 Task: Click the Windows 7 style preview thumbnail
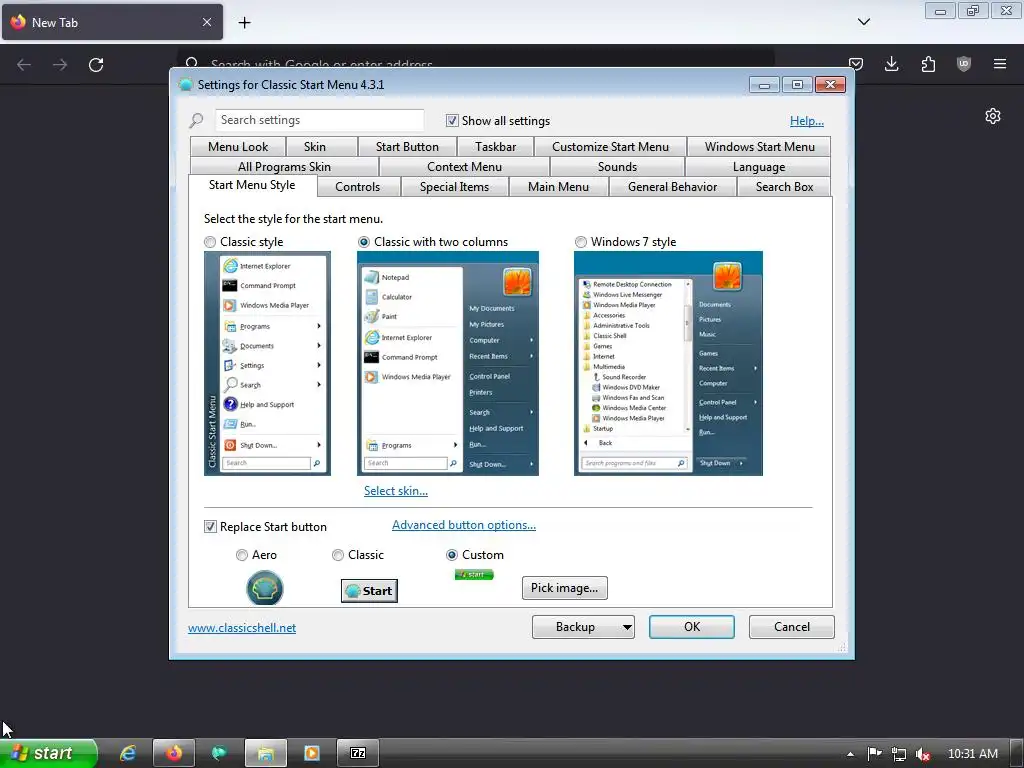(x=668, y=364)
